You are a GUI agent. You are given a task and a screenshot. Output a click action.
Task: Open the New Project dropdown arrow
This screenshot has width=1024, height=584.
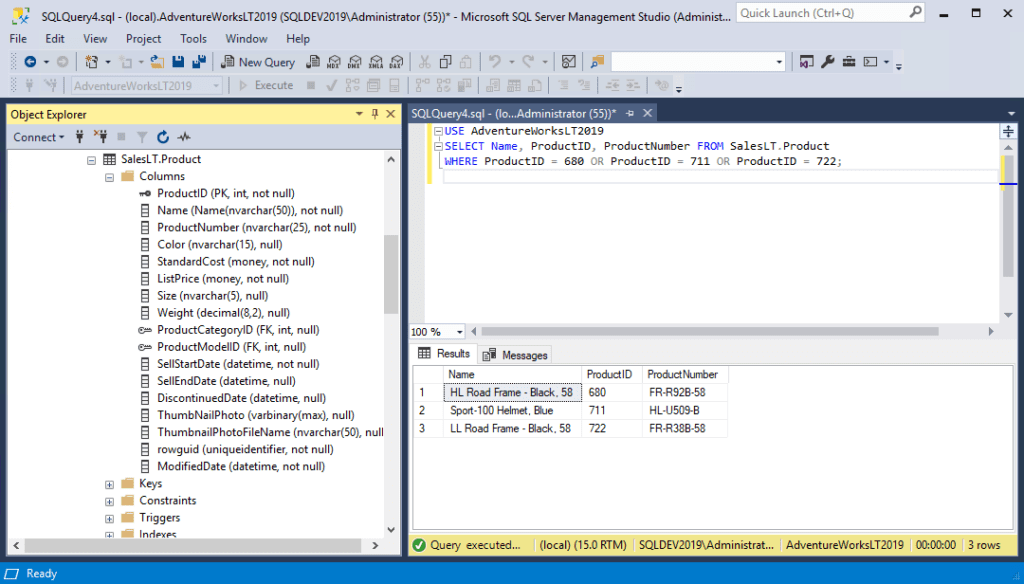click(108, 62)
